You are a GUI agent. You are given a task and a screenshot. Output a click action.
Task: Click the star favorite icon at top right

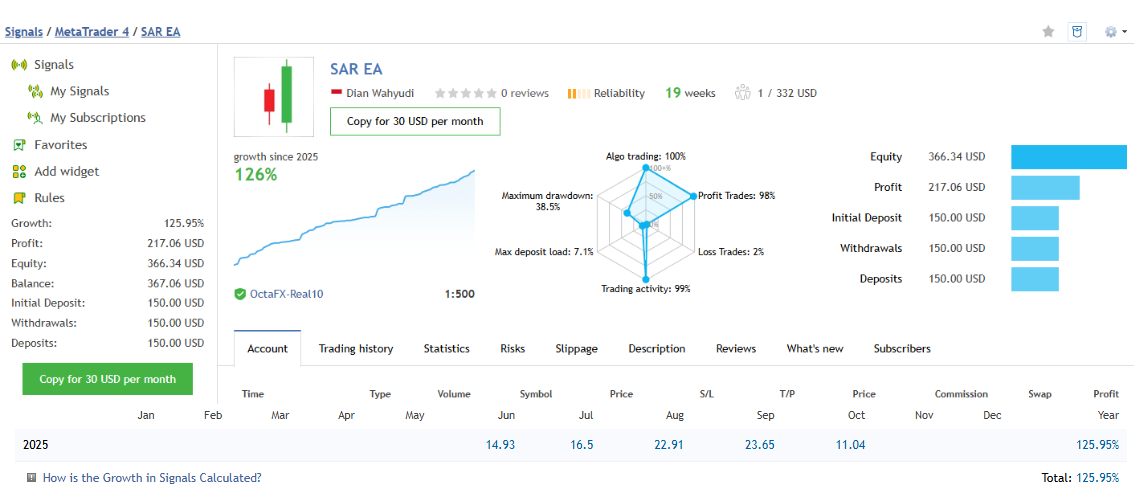1048,32
